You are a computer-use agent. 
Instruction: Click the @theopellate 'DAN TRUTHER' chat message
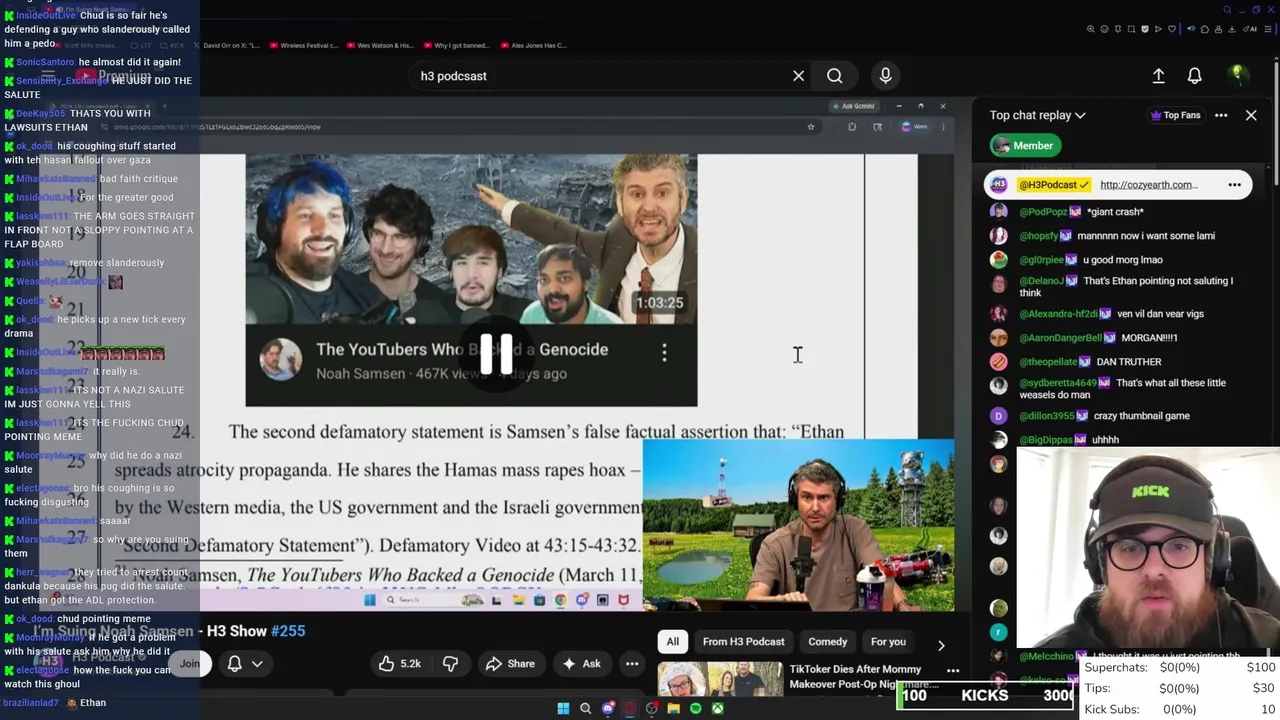(x=1129, y=362)
